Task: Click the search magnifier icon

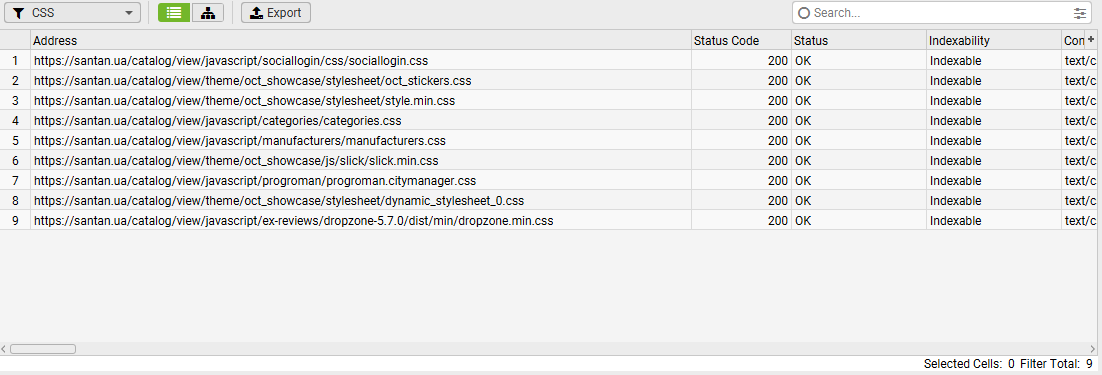Action: pyautogui.click(x=805, y=13)
